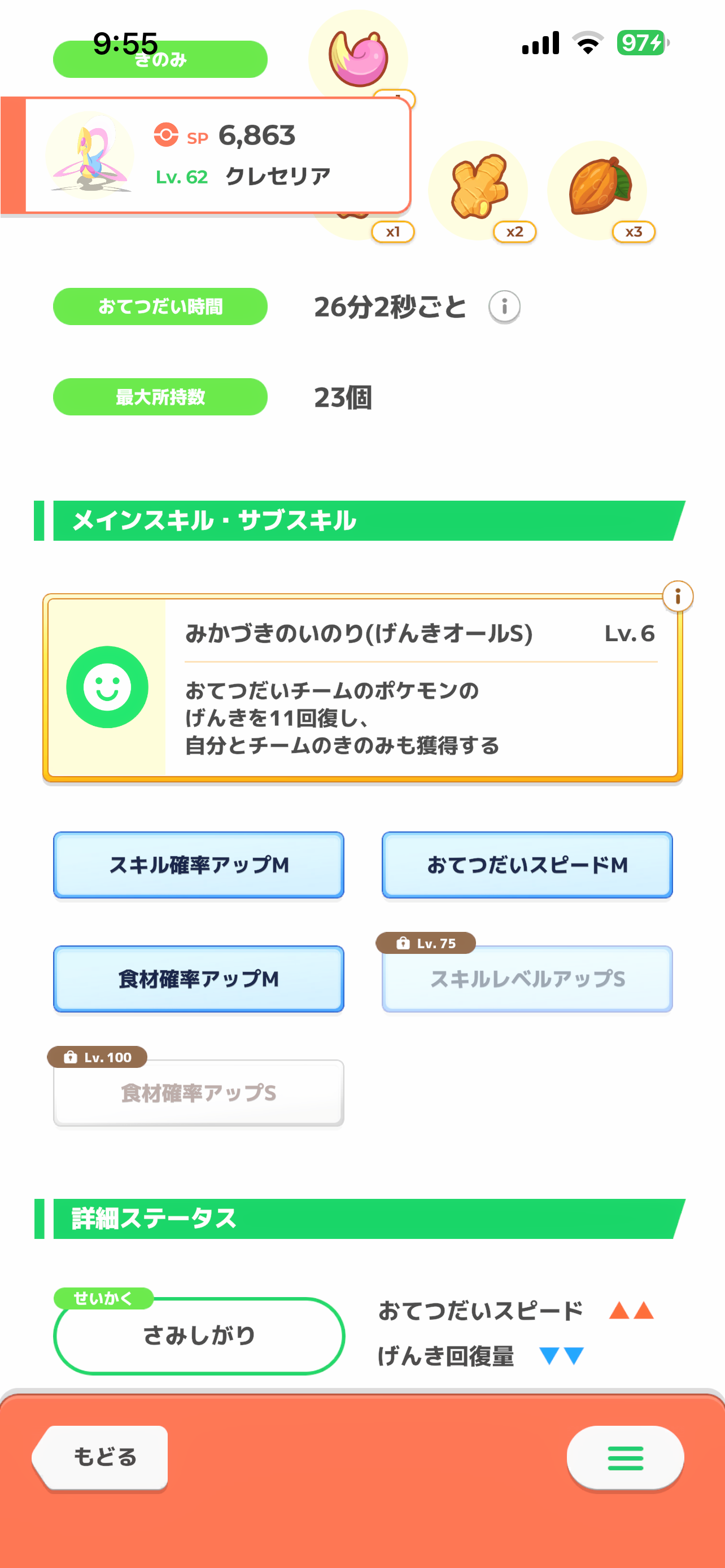Tap the green smiley skill icon
This screenshot has height=1568, width=725.
click(107, 686)
